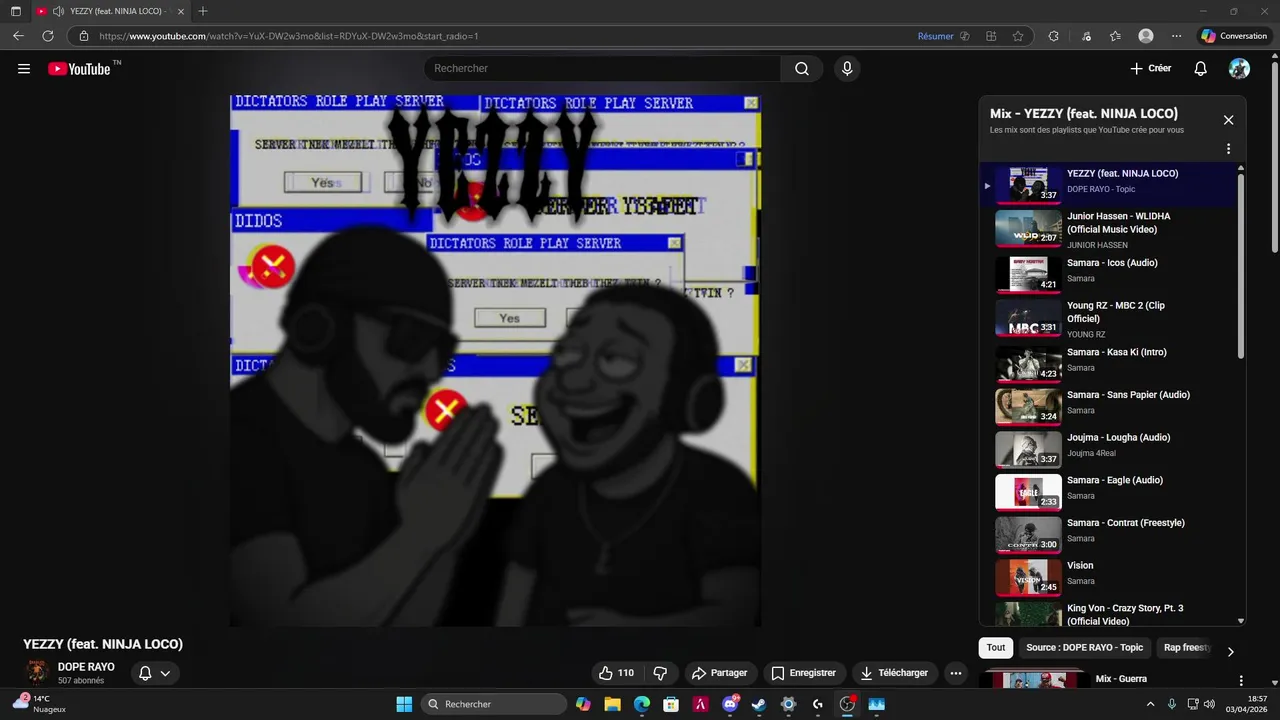This screenshot has width=1280, height=720.
Task: Select Samara - Contrat (Freestyle)
Action: pos(1108,533)
